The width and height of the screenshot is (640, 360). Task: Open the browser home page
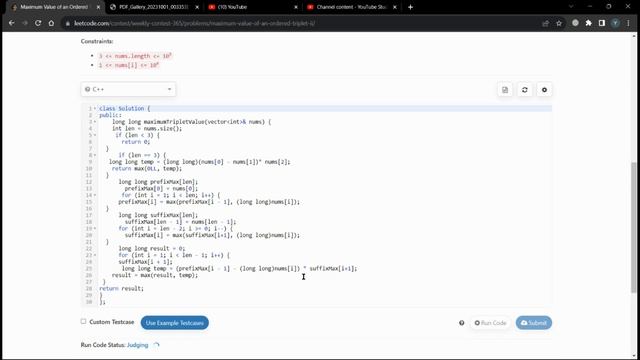tap(51, 23)
